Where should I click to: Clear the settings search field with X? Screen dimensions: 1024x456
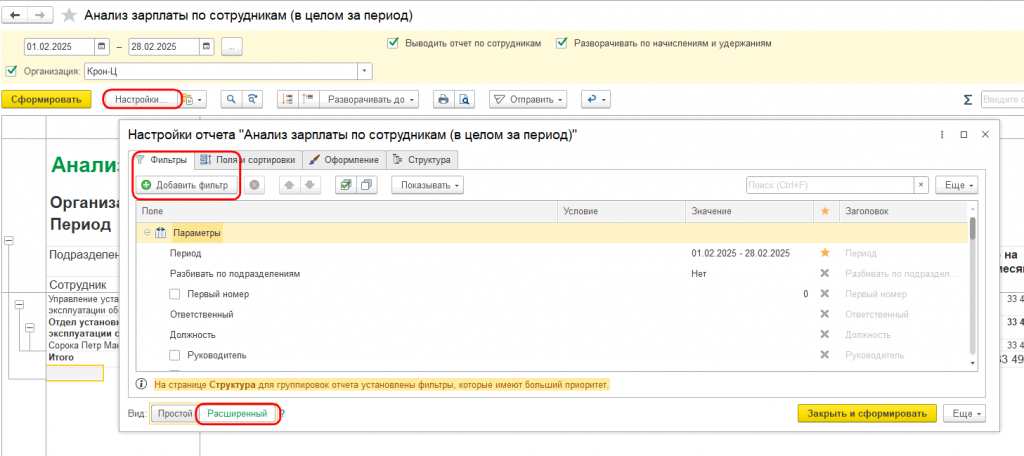[x=921, y=185]
